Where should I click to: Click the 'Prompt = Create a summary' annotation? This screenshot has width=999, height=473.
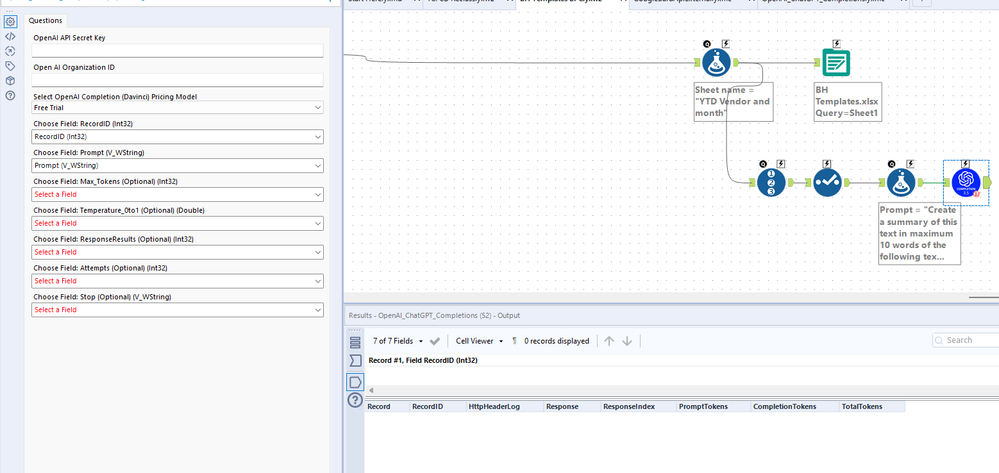pyautogui.click(x=919, y=233)
